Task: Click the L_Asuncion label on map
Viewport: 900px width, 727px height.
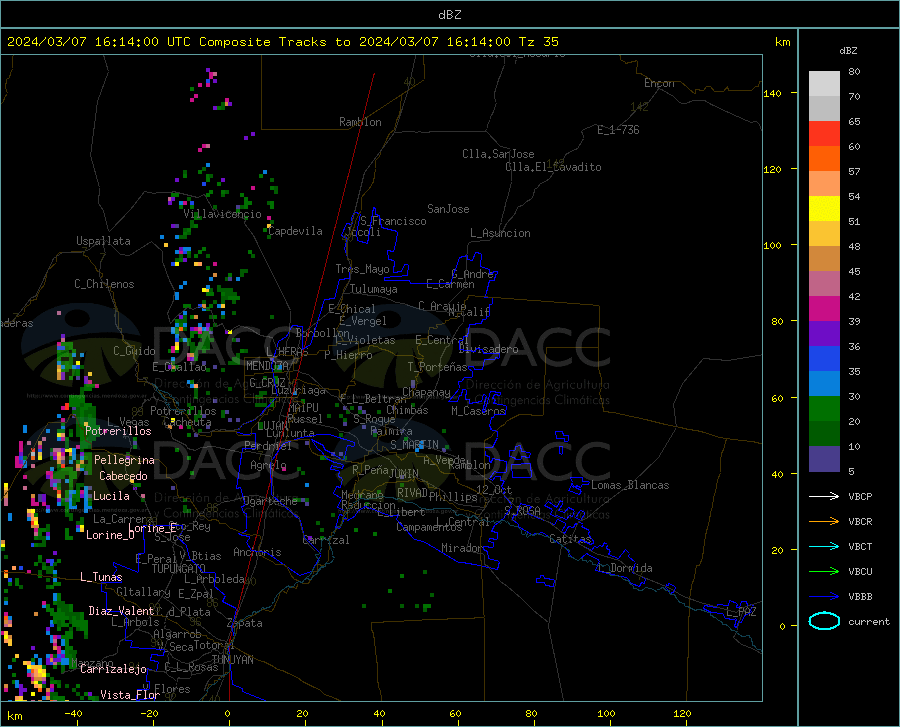Action: tap(500, 233)
